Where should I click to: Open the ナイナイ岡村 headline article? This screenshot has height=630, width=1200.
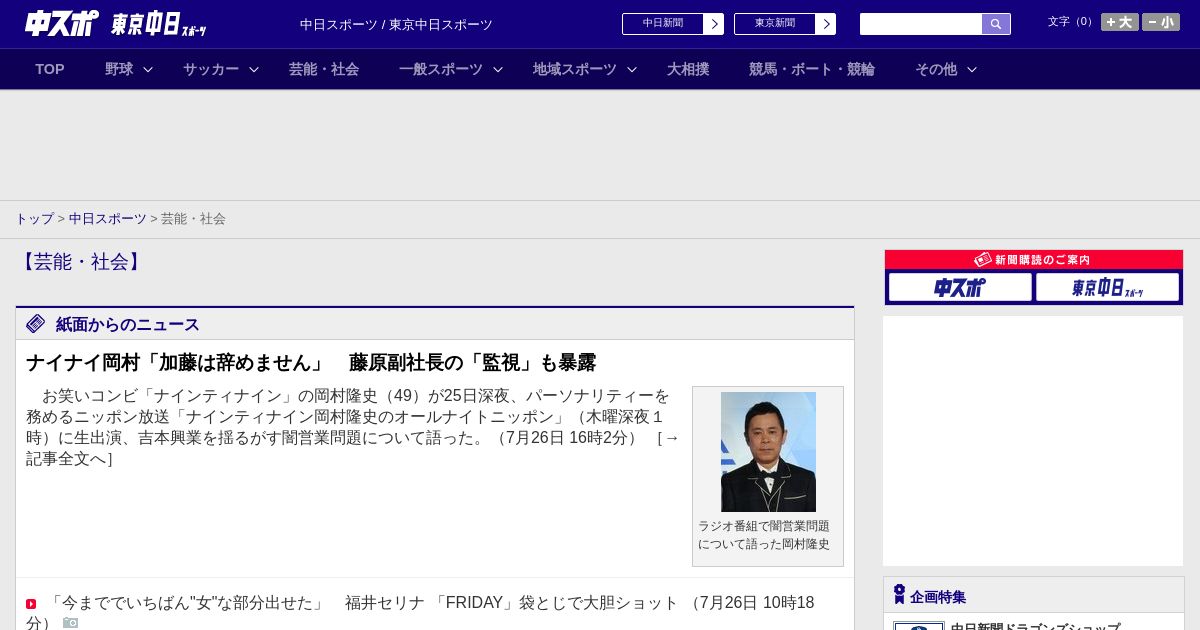coord(311,363)
